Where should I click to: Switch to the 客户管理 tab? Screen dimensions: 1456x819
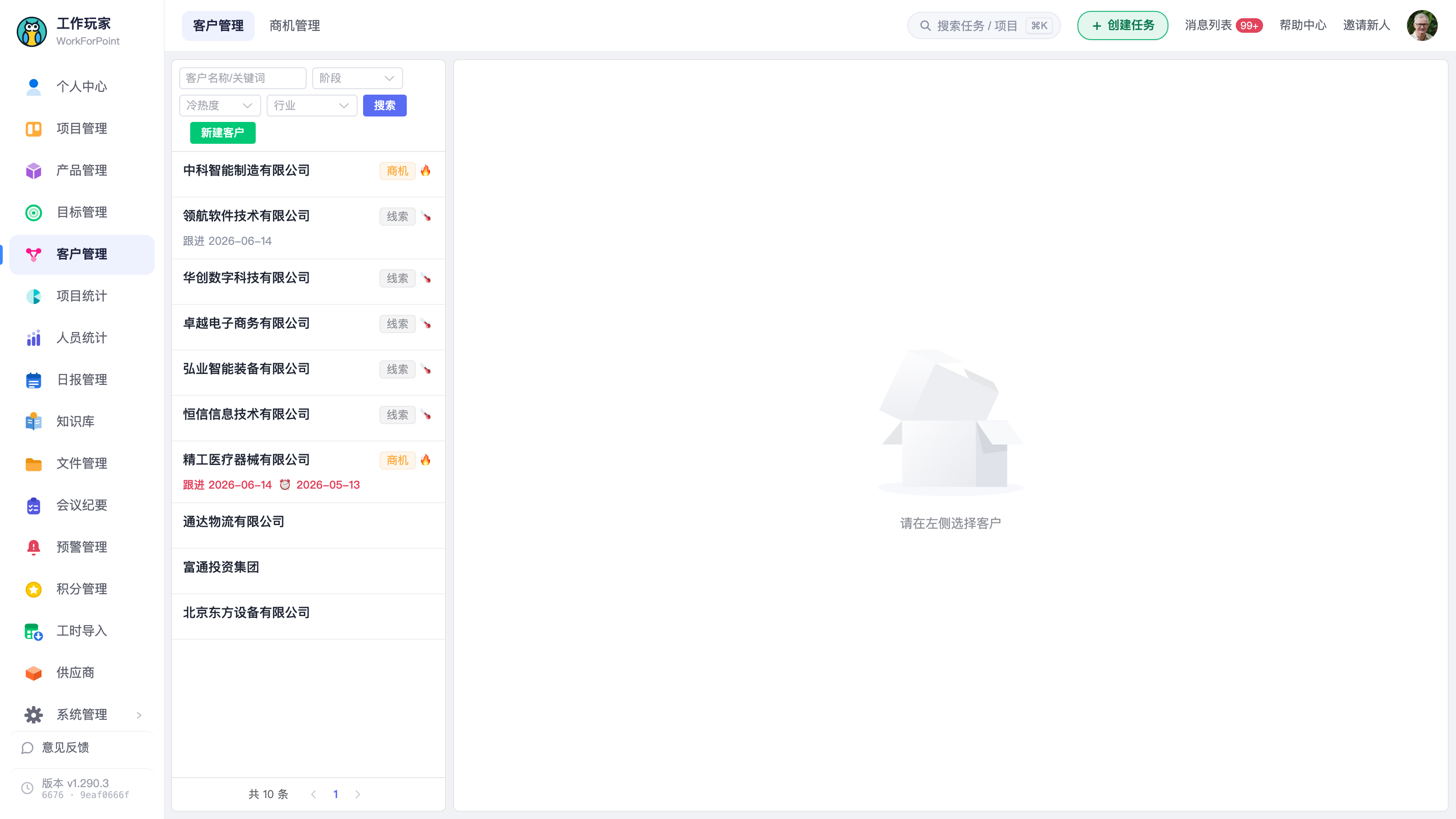218,26
